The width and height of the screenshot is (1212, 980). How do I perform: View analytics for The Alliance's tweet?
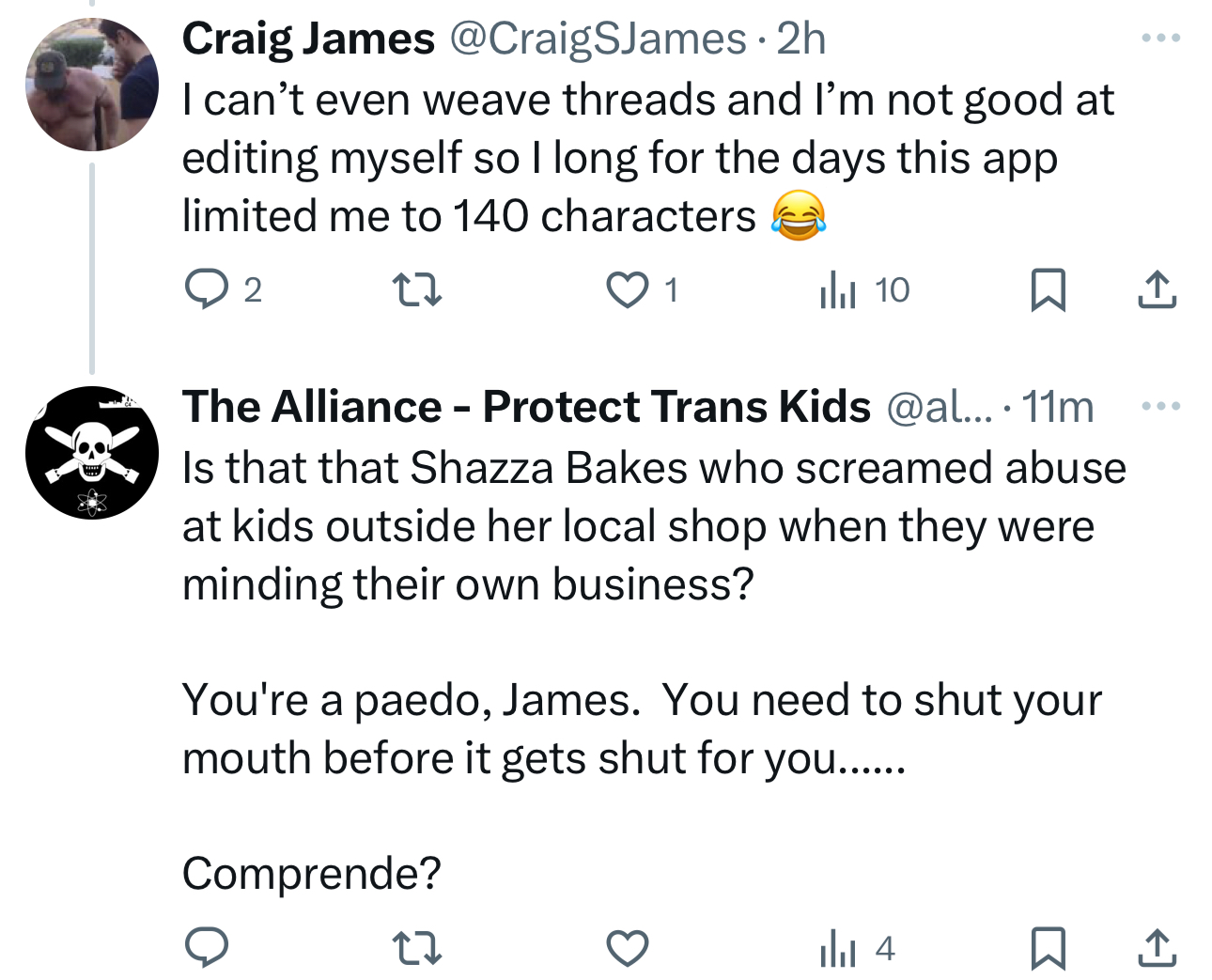(x=838, y=947)
